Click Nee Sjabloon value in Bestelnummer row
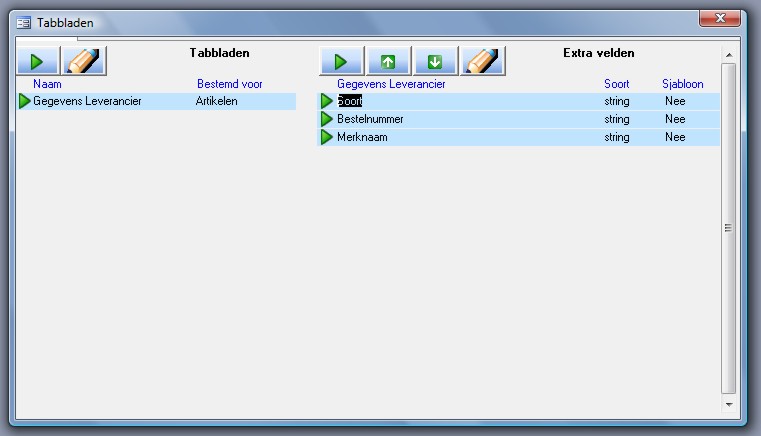Screen dimensions: 761x436 [675, 119]
